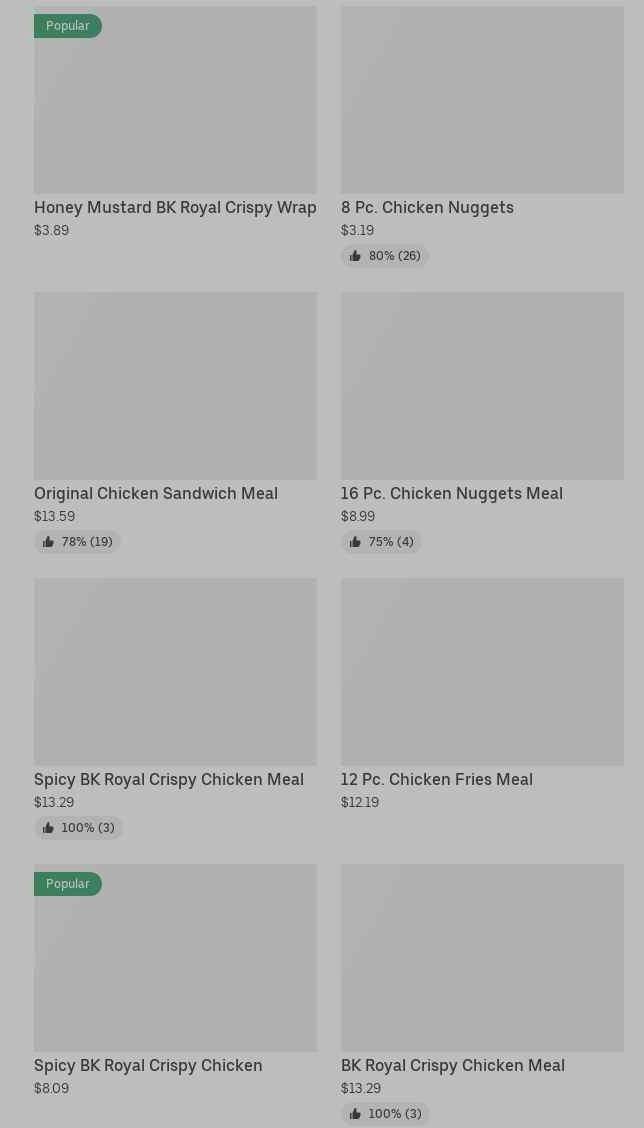Viewport: 644px width, 1128px height.
Task: Open Honey Mustard BK Royal Crispy Wrap image
Action: tap(176, 100)
